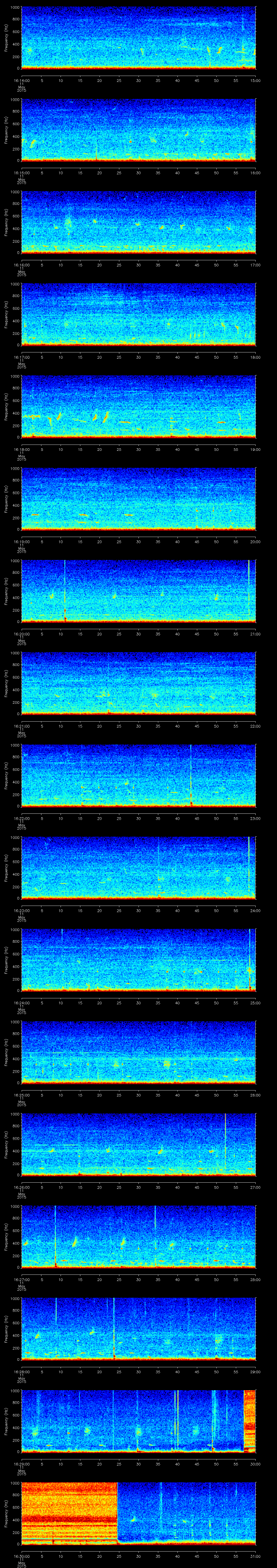Click the spectrogram panel starting at 16:18:00
This screenshot has height=1568, width=277.
point(138,407)
